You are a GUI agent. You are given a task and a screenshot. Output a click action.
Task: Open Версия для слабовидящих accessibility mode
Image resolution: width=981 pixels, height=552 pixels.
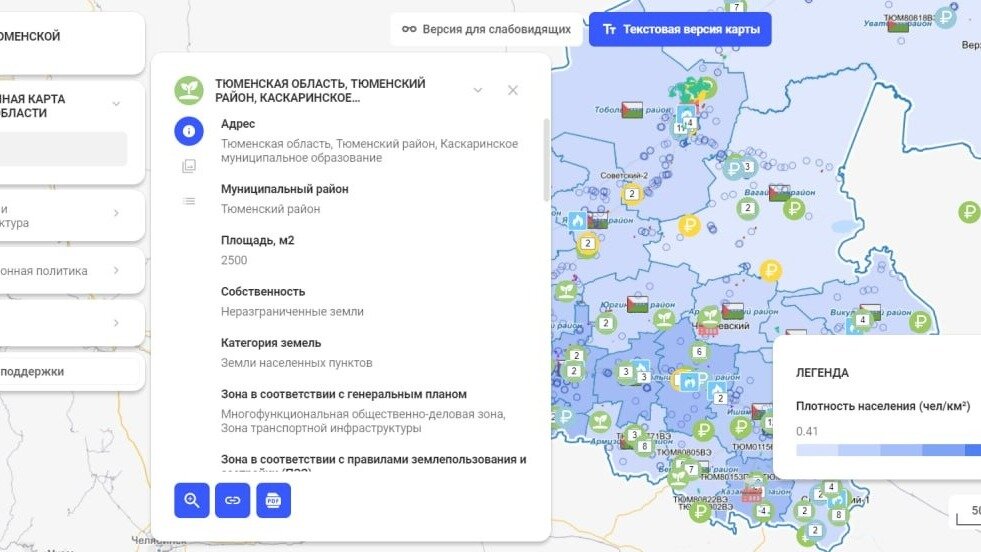[487, 29]
